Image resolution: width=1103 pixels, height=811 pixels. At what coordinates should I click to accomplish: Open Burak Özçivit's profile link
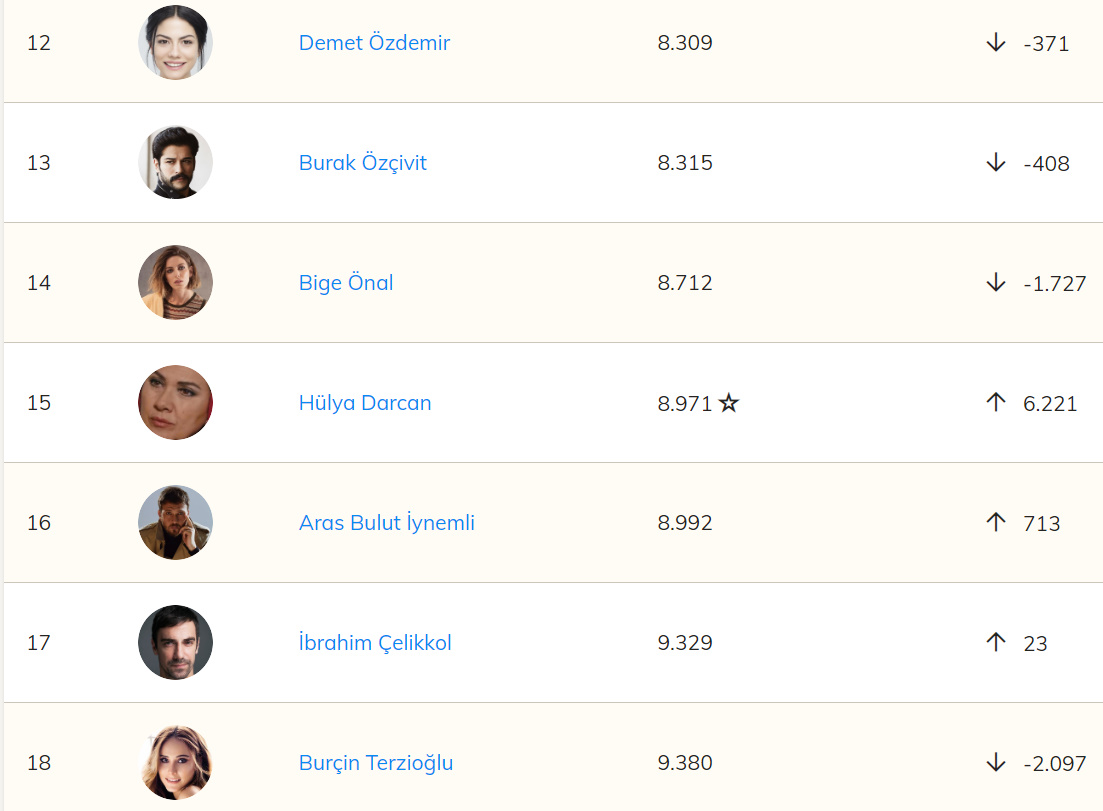tap(362, 163)
